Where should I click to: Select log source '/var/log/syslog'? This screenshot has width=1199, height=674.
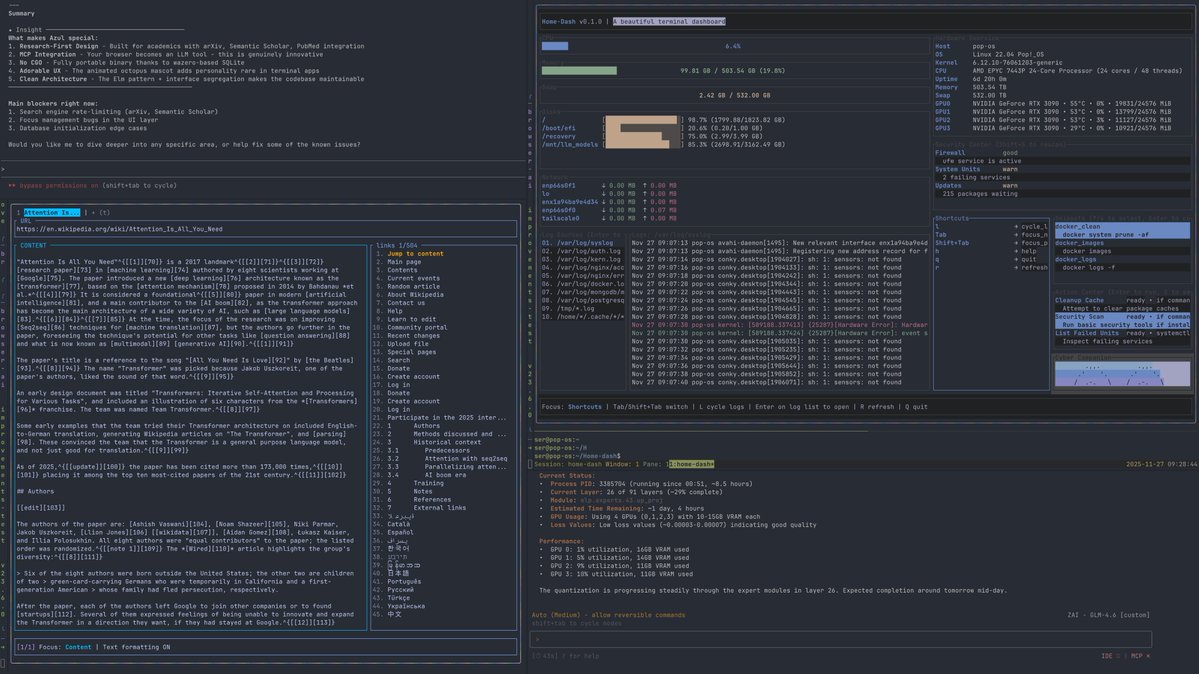[577, 243]
